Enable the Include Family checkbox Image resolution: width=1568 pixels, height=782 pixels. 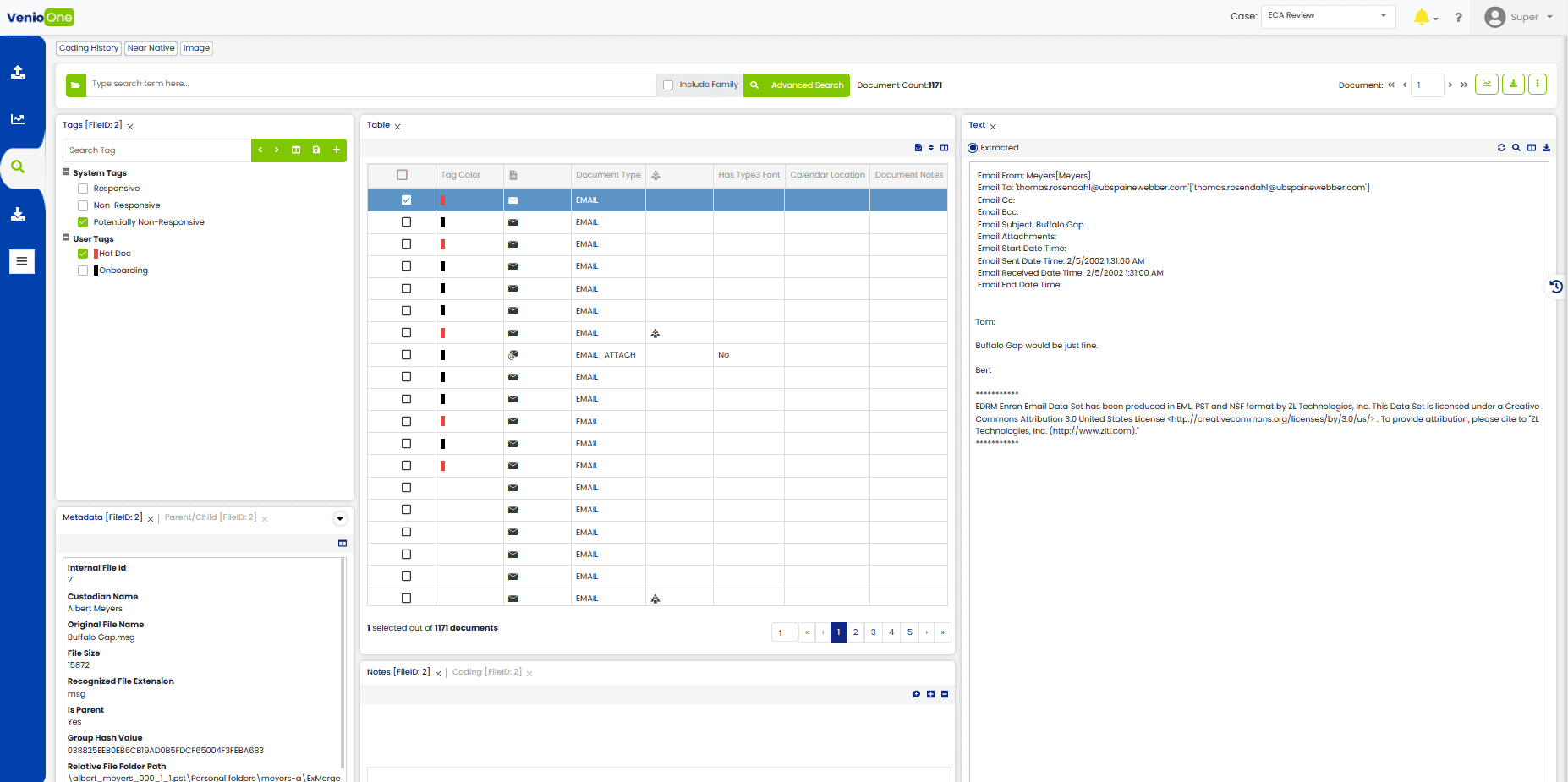click(x=668, y=85)
